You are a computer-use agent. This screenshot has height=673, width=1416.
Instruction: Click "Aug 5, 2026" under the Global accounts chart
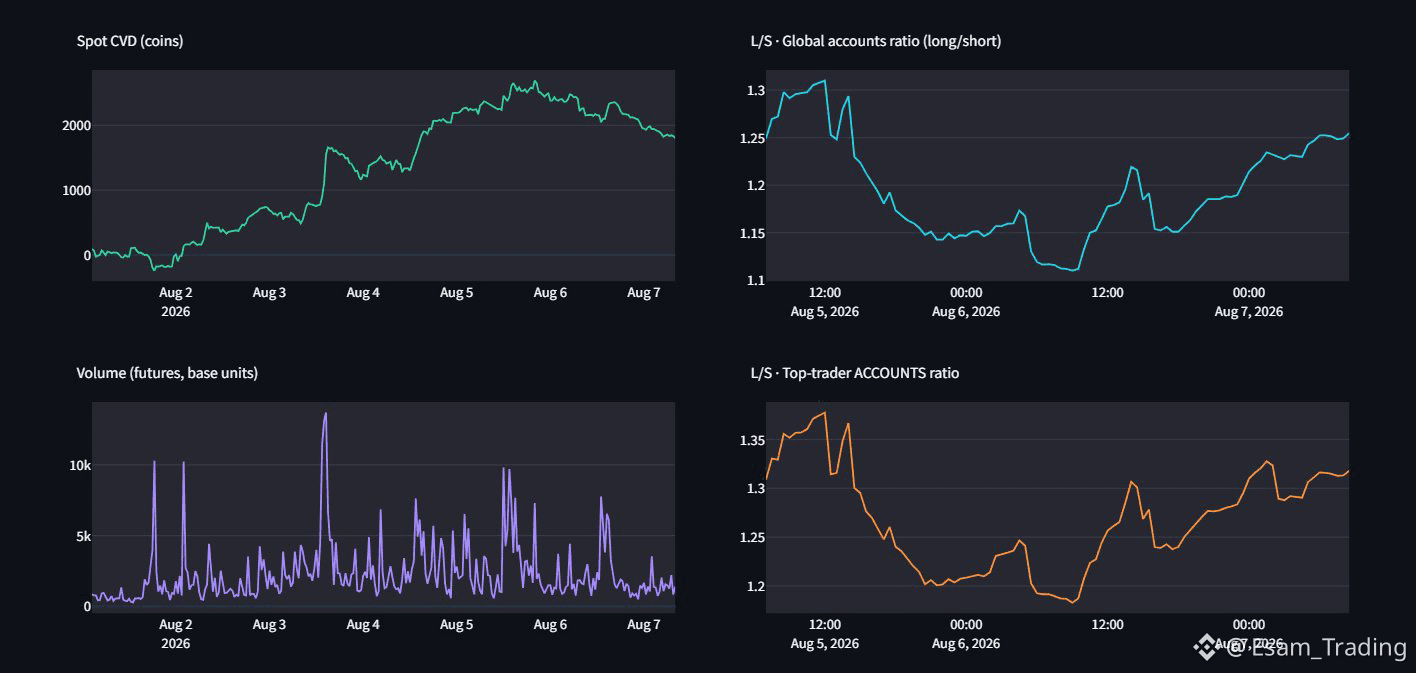coord(824,311)
